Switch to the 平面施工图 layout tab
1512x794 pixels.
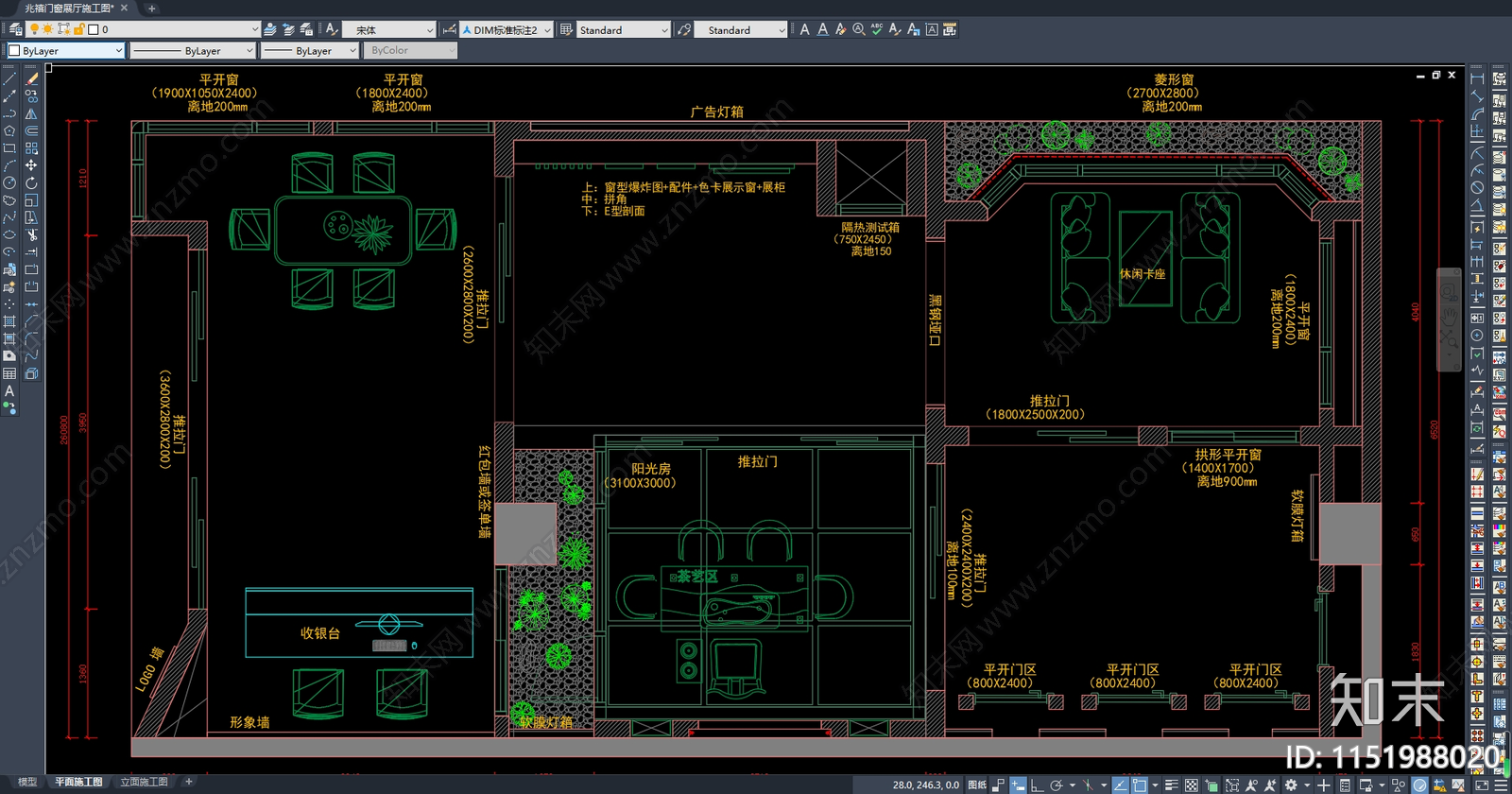click(x=78, y=782)
